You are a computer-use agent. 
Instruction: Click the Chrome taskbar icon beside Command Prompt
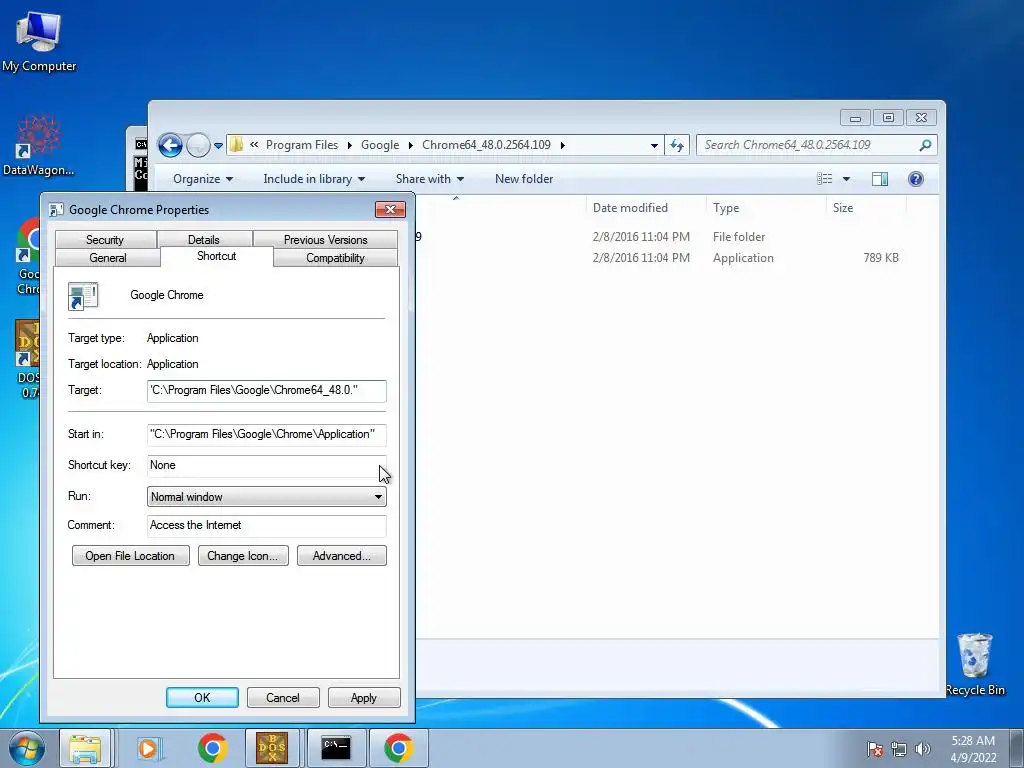(x=398, y=748)
